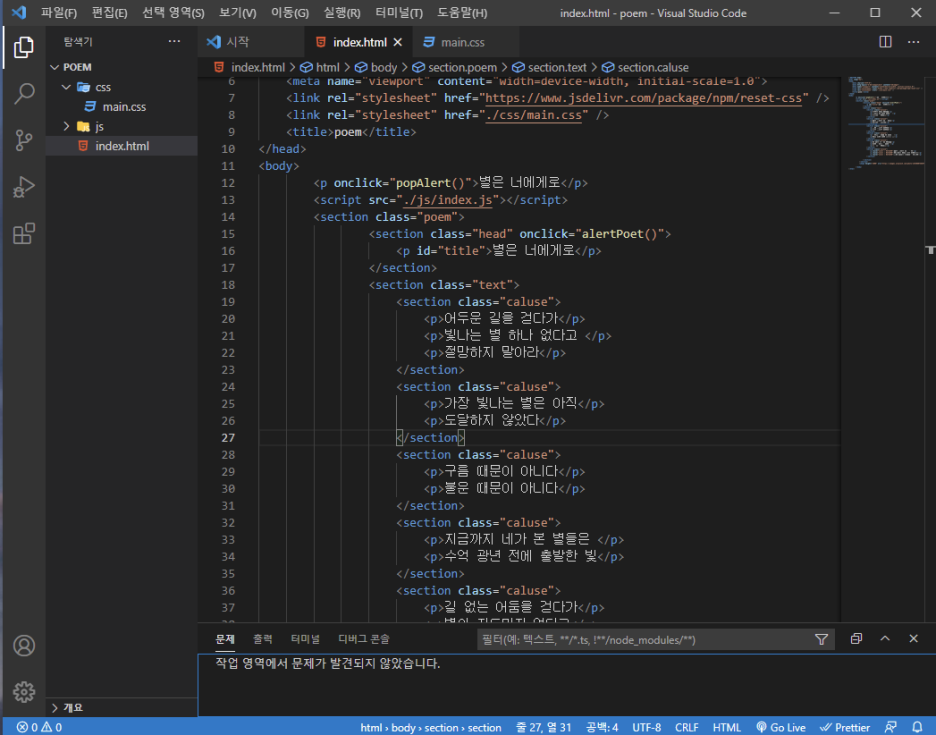Click the main.css file icon in explorer
Image resolution: width=936 pixels, height=735 pixels.
[90, 106]
